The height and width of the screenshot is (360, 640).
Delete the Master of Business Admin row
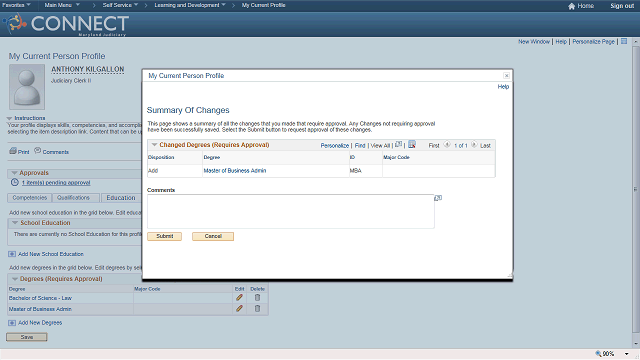[257, 309]
